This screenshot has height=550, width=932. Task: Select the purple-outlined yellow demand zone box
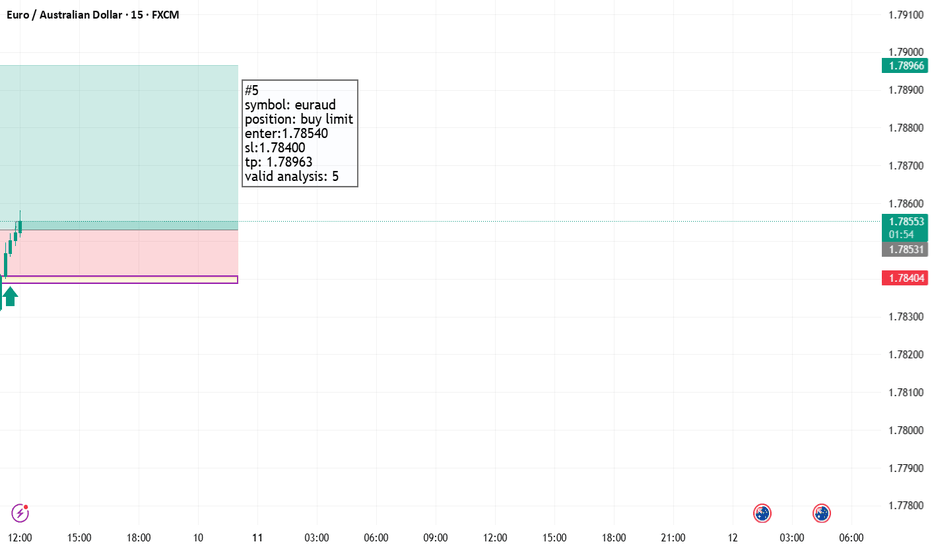119,279
